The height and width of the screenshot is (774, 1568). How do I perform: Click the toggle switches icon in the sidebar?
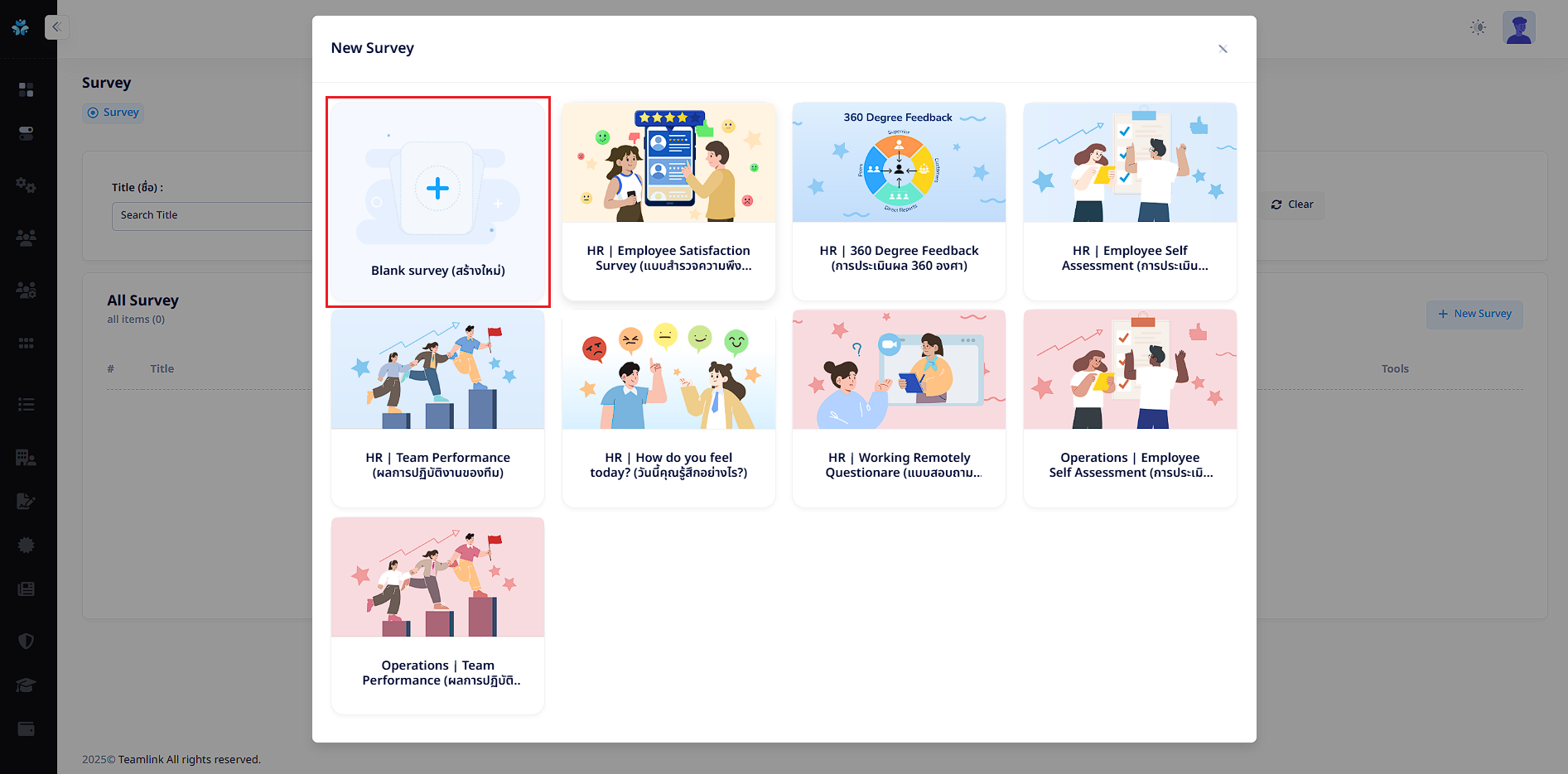pyautogui.click(x=27, y=133)
